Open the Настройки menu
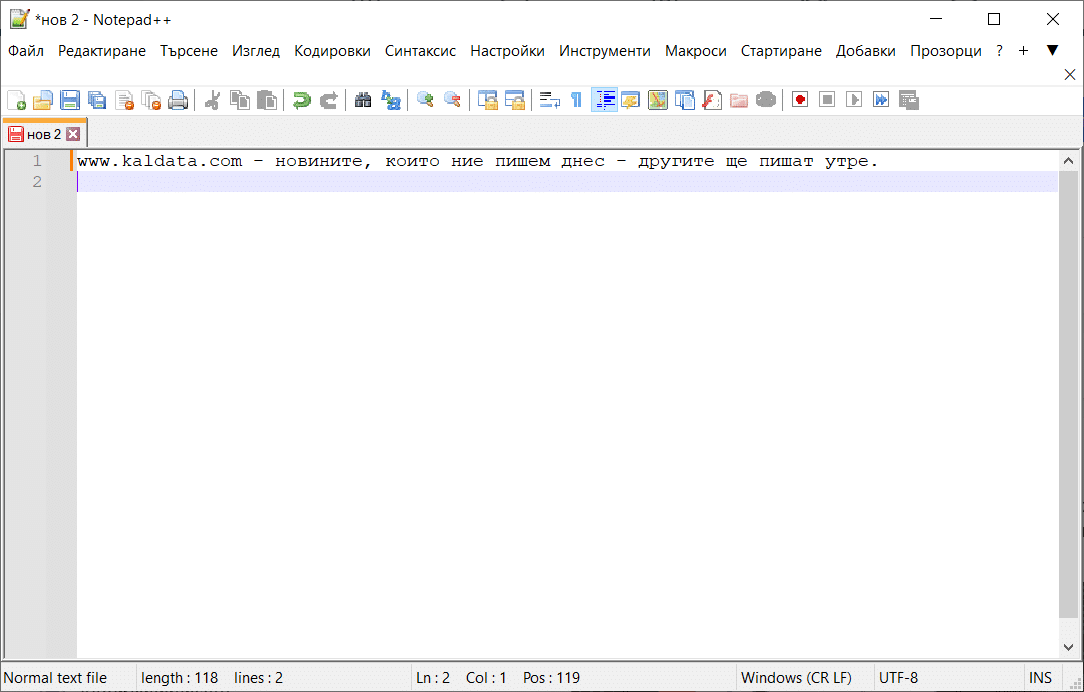This screenshot has width=1084, height=692. click(x=507, y=51)
